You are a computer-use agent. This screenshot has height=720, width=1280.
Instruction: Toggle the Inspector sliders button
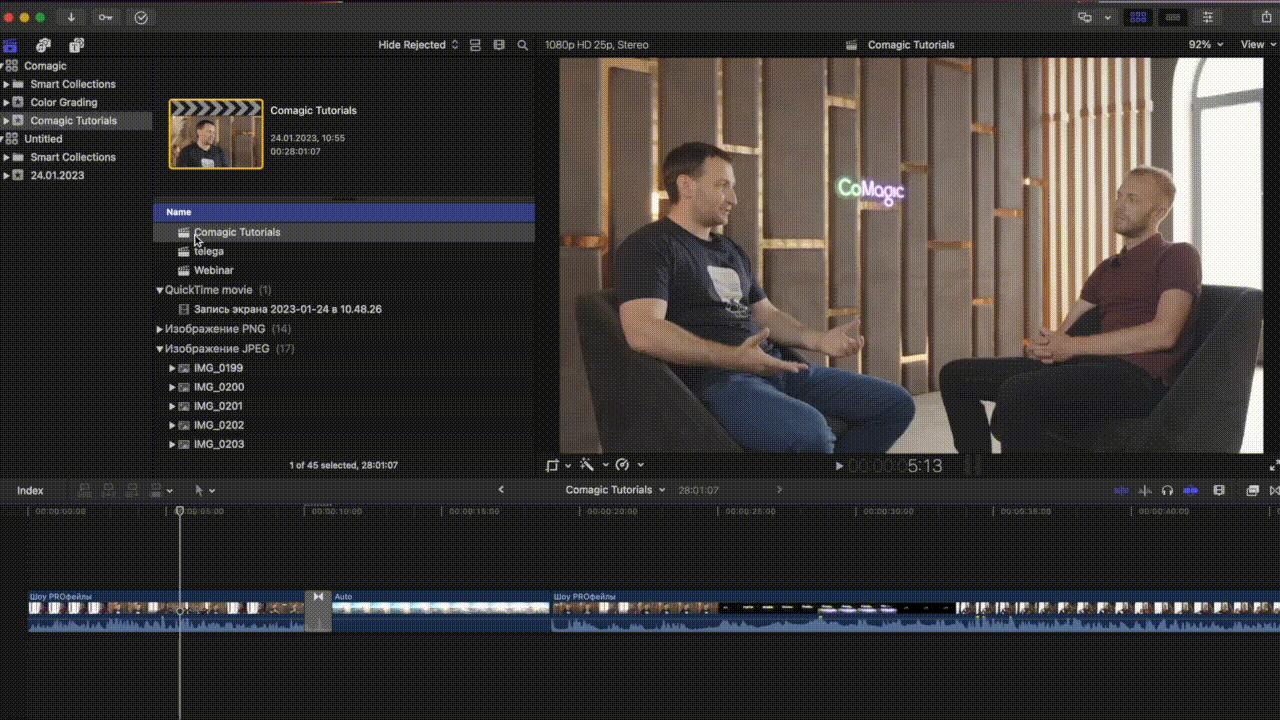(1208, 17)
